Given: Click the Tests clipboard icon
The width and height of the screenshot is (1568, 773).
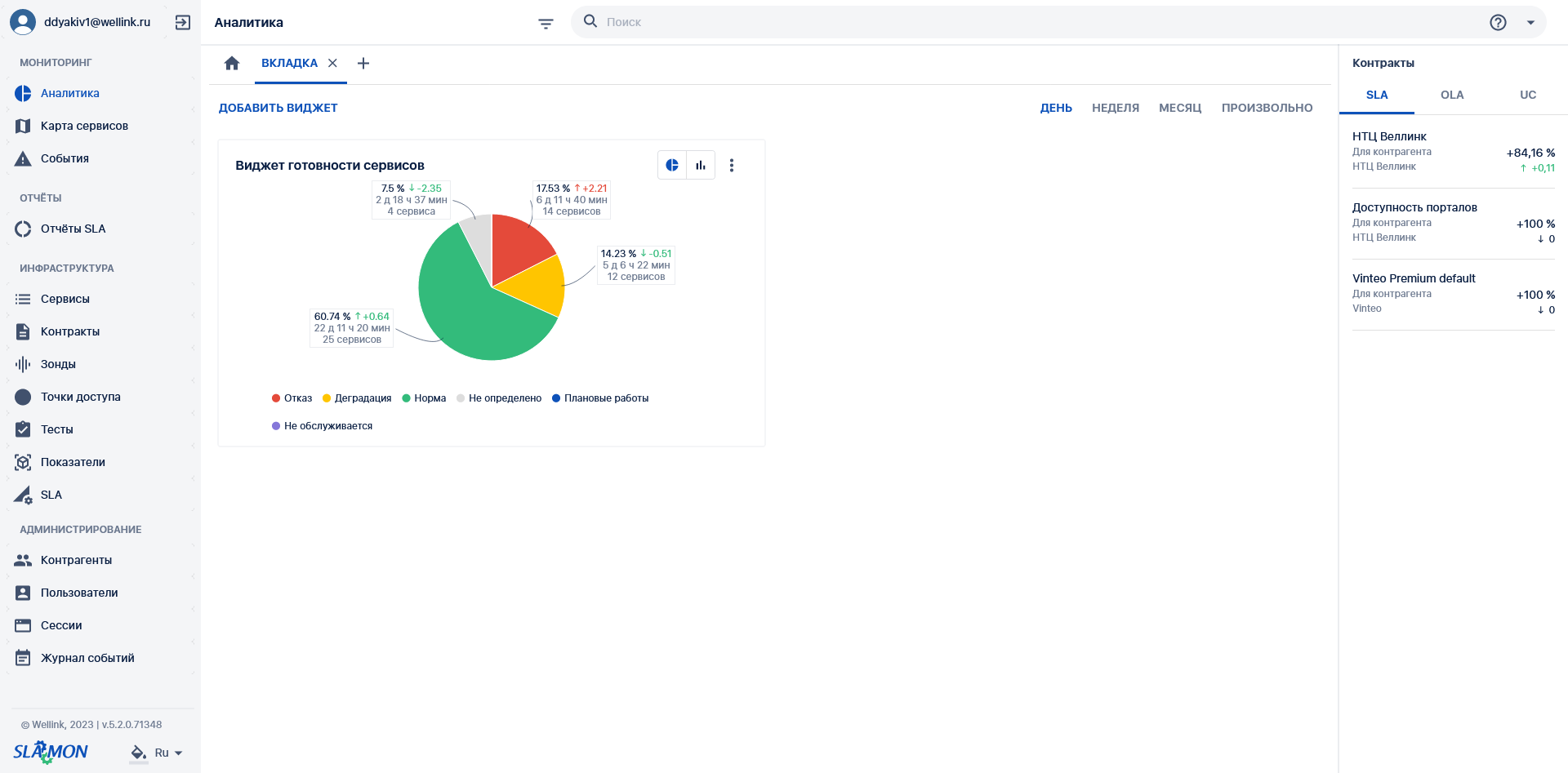Looking at the screenshot, I should pos(23,429).
